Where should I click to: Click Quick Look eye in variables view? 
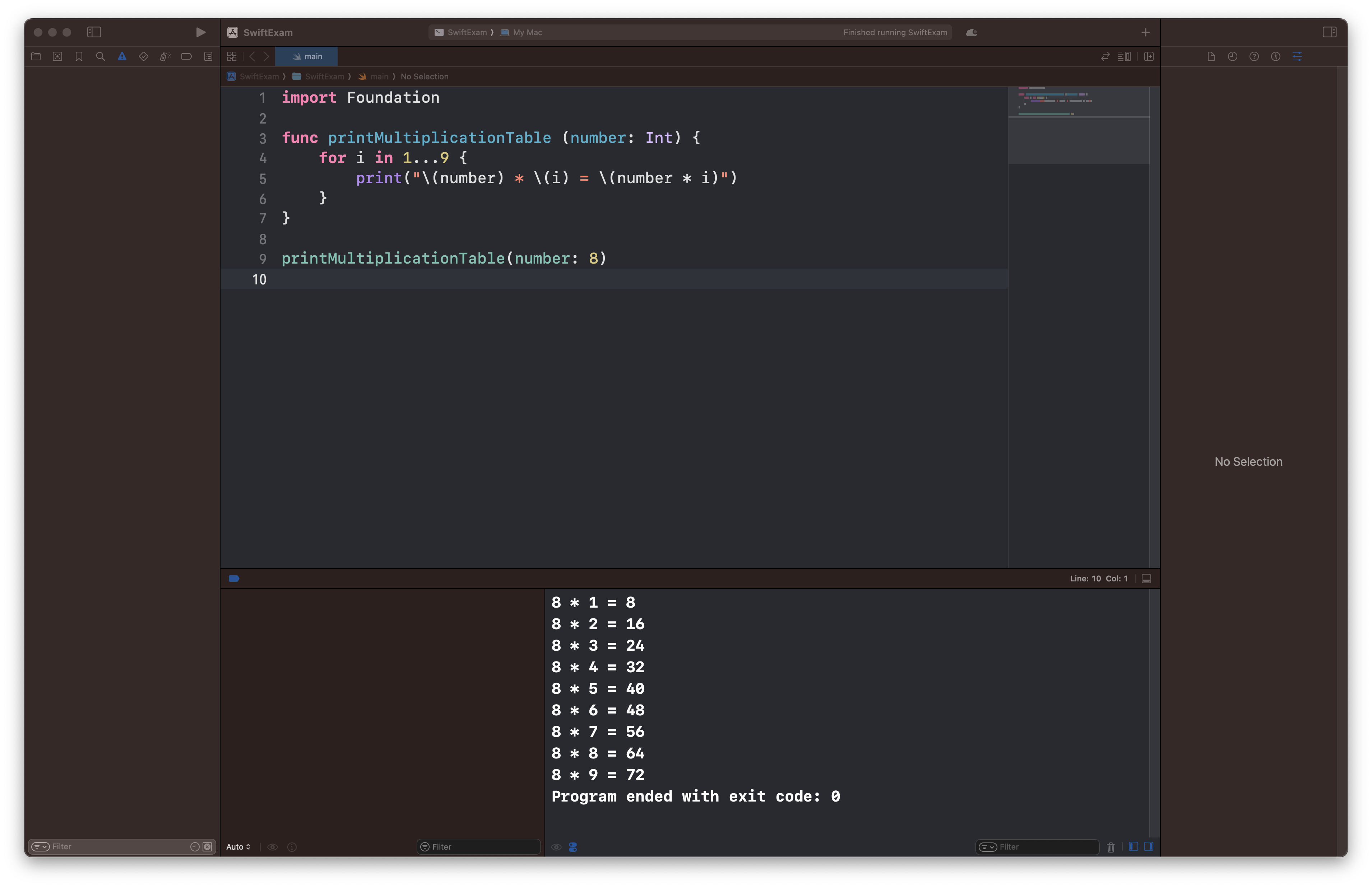click(x=273, y=847)
